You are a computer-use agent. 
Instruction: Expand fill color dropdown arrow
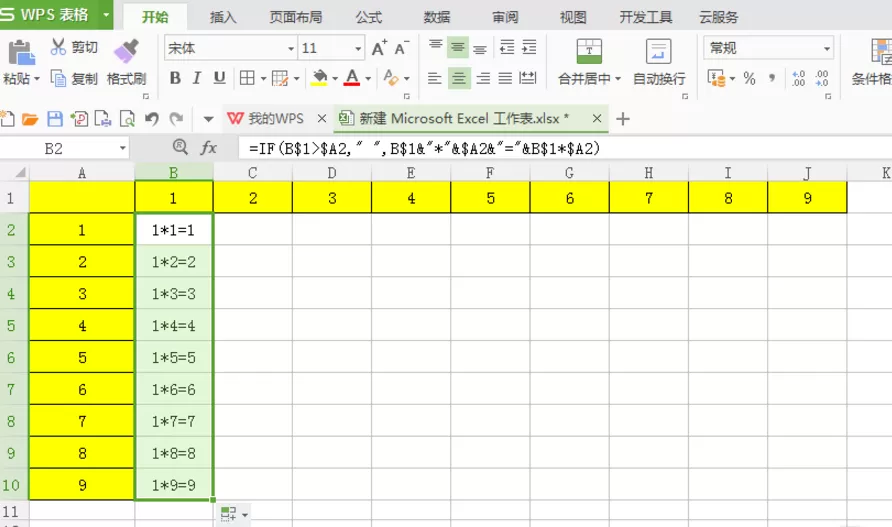[x=334, y=78]
